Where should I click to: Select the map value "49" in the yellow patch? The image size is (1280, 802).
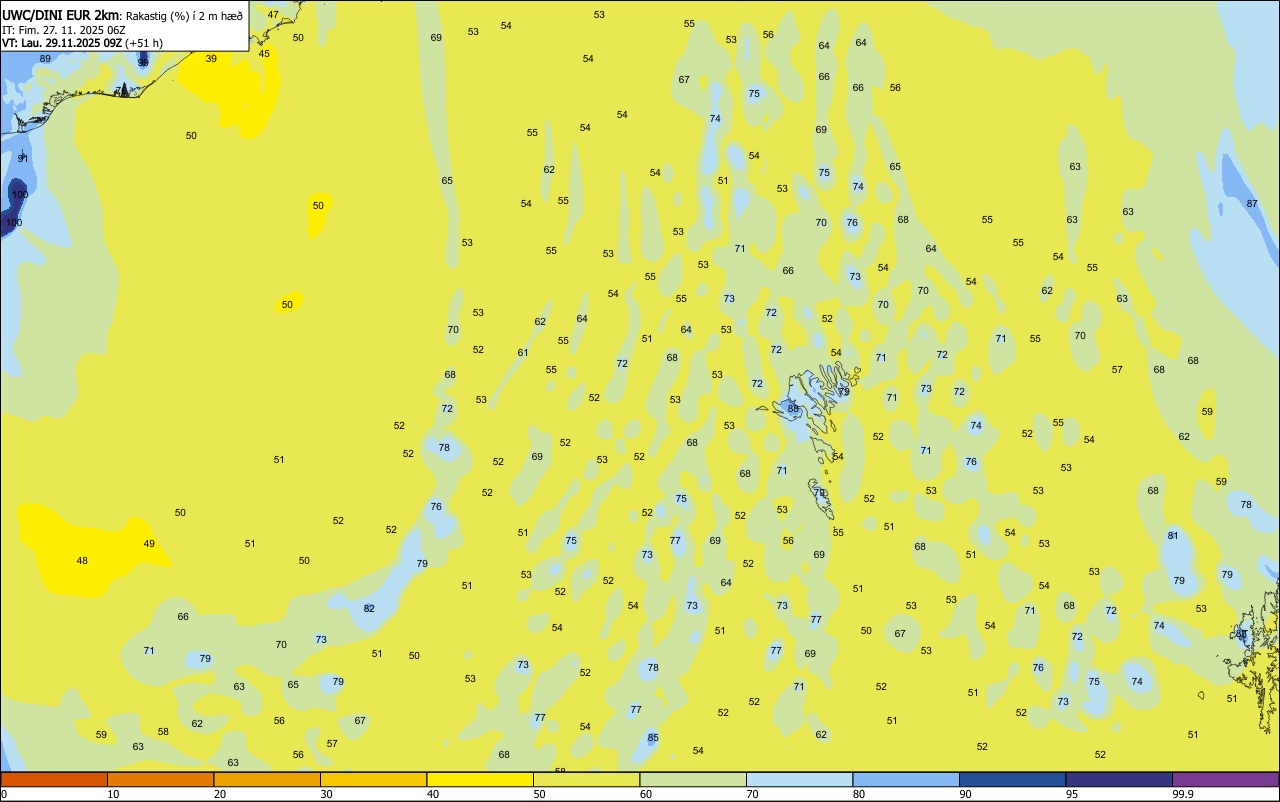pyautogui.click(x=149, y=544)
